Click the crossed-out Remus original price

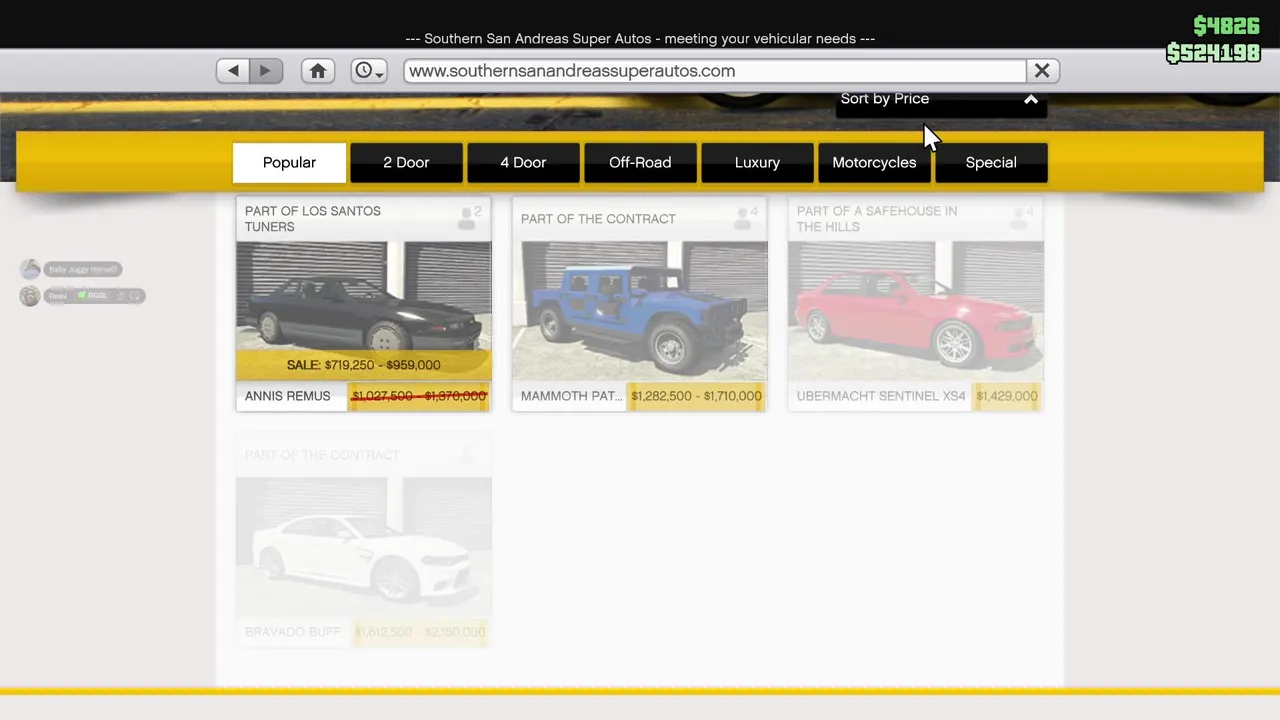[x=419, y=396]
